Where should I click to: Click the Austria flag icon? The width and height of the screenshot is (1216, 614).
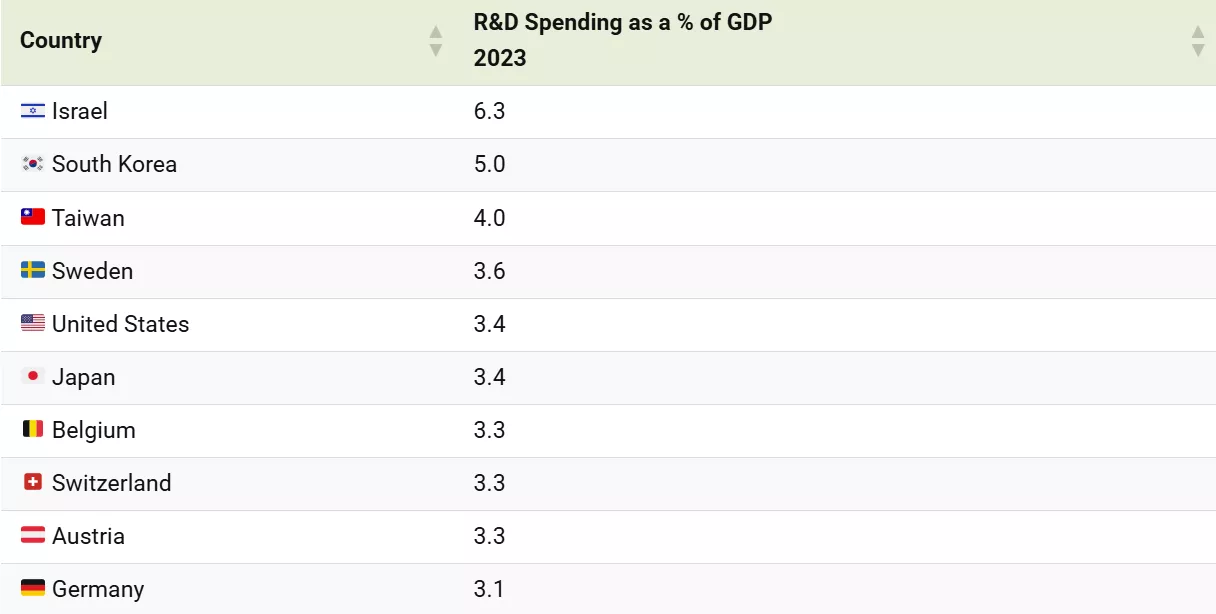(x=31, y=536)
